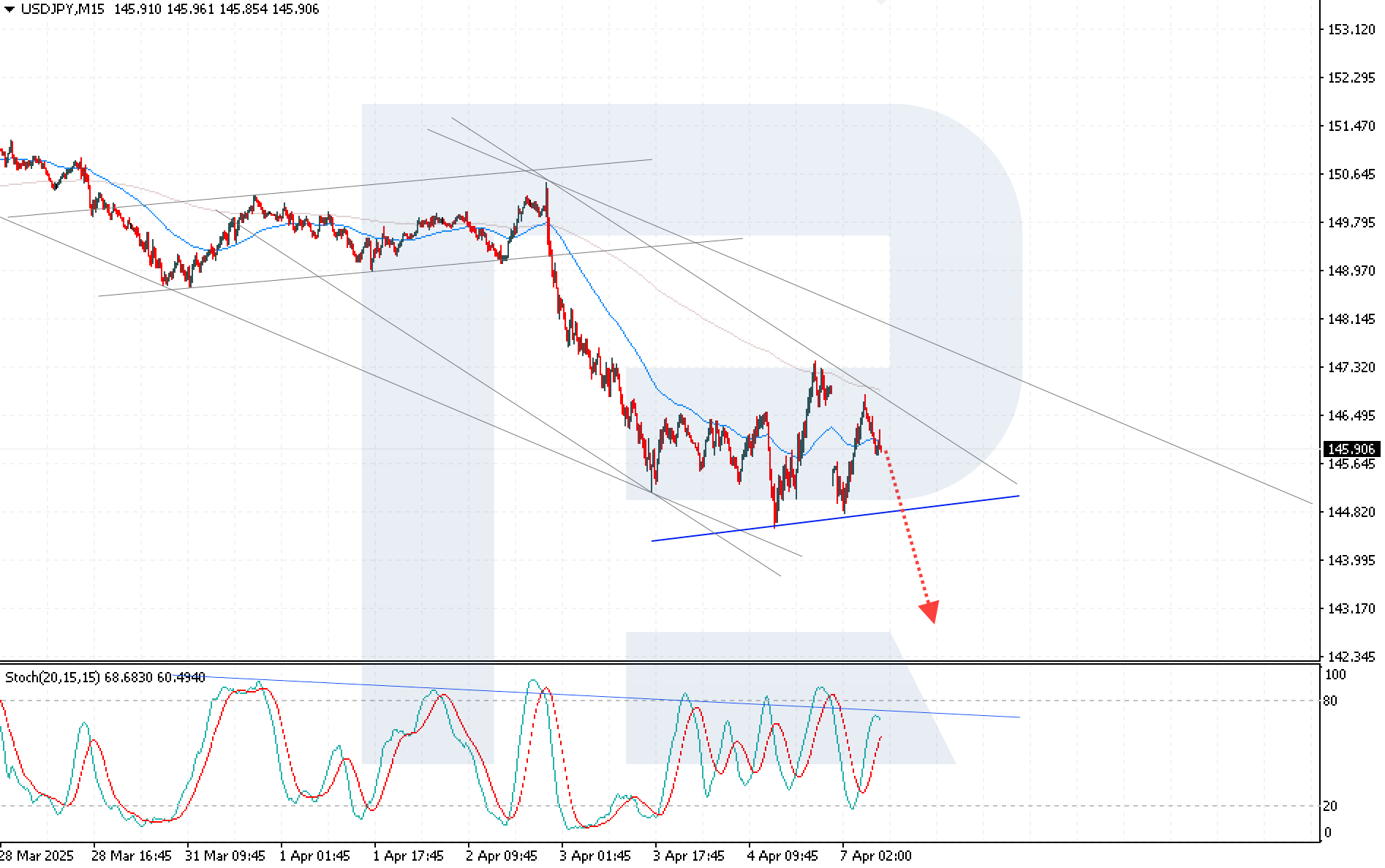This screenshot has width=1385, height=868.
Task: Click the 142.345 price axis label
Action: coord(1351,657)
